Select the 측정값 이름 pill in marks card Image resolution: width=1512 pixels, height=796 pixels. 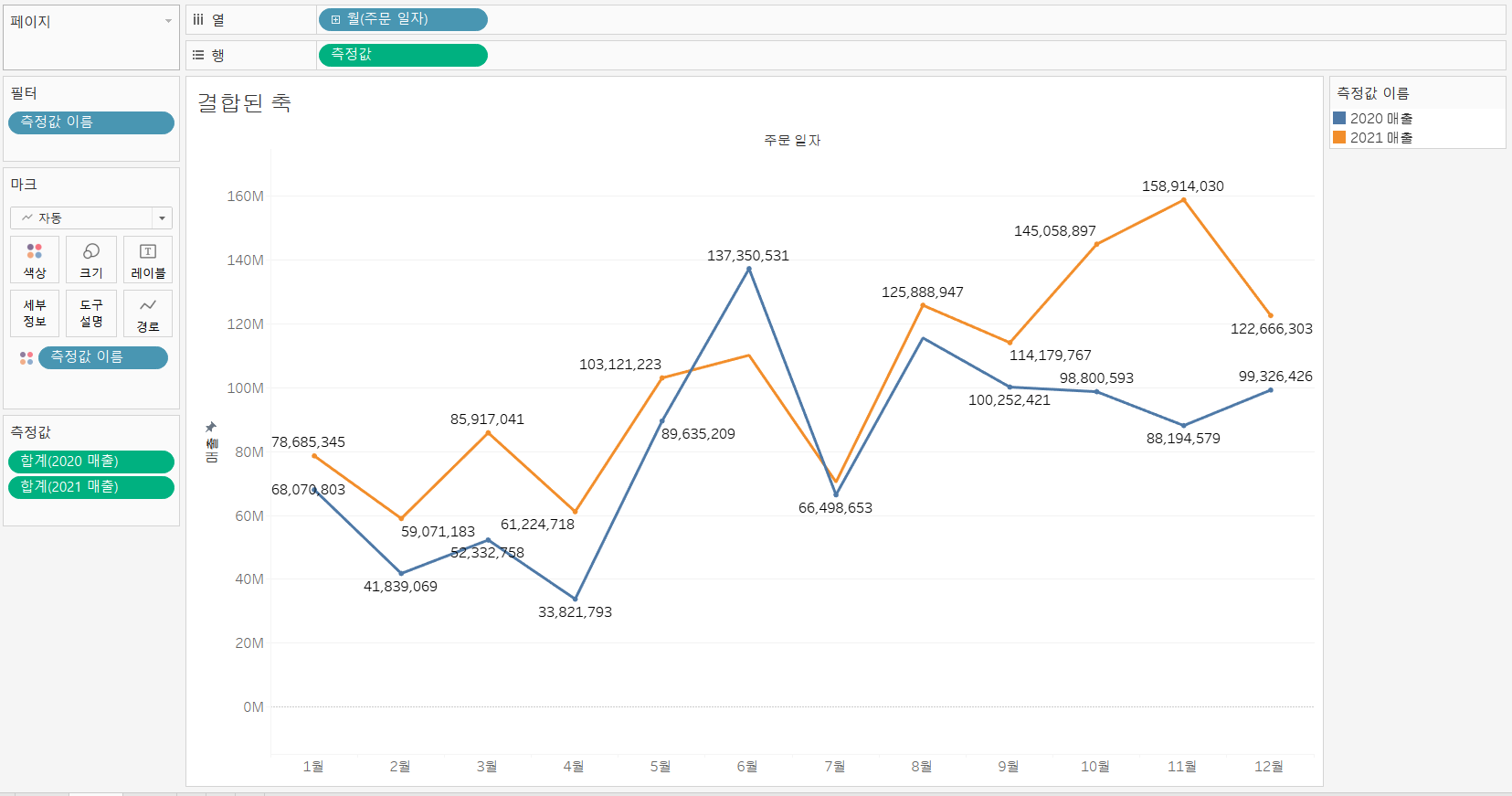tap(103, 357)
